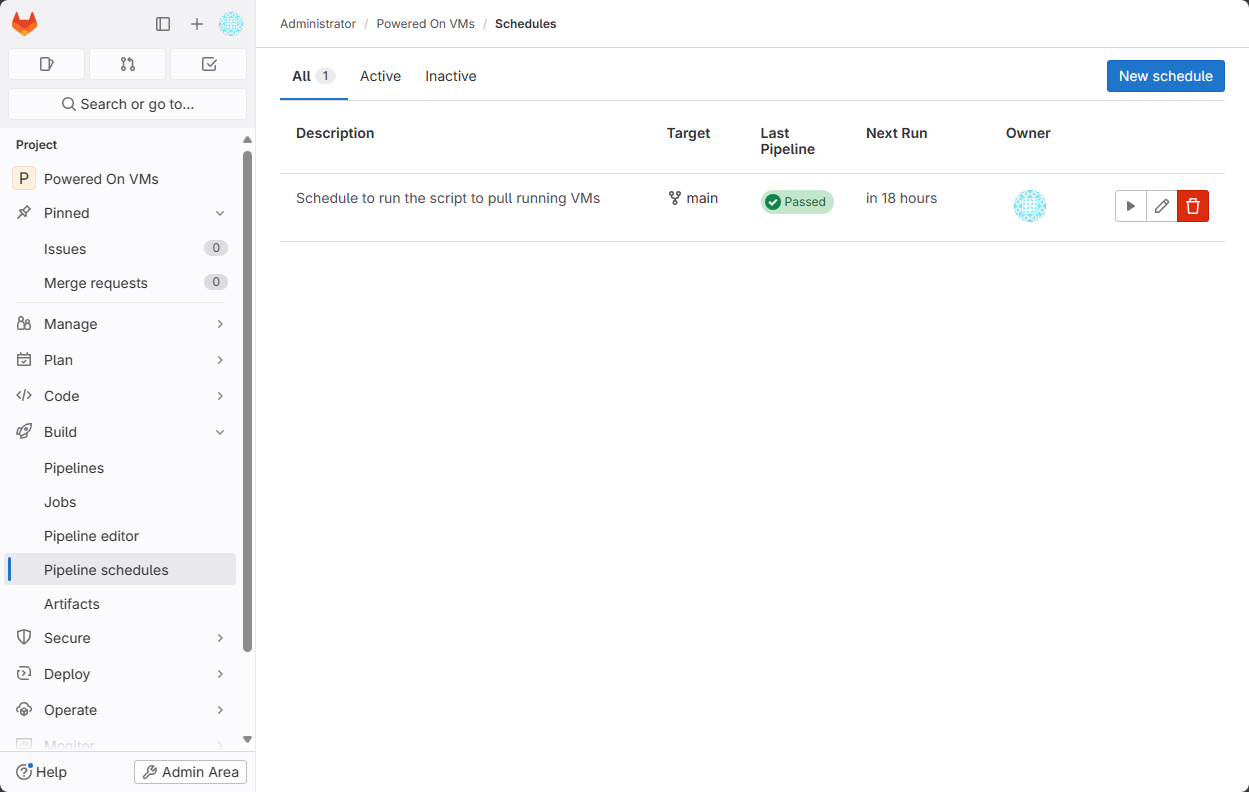Screen dimensions: 1249x792
Task: Click the Description column header
Action: (x=335, y=133)
